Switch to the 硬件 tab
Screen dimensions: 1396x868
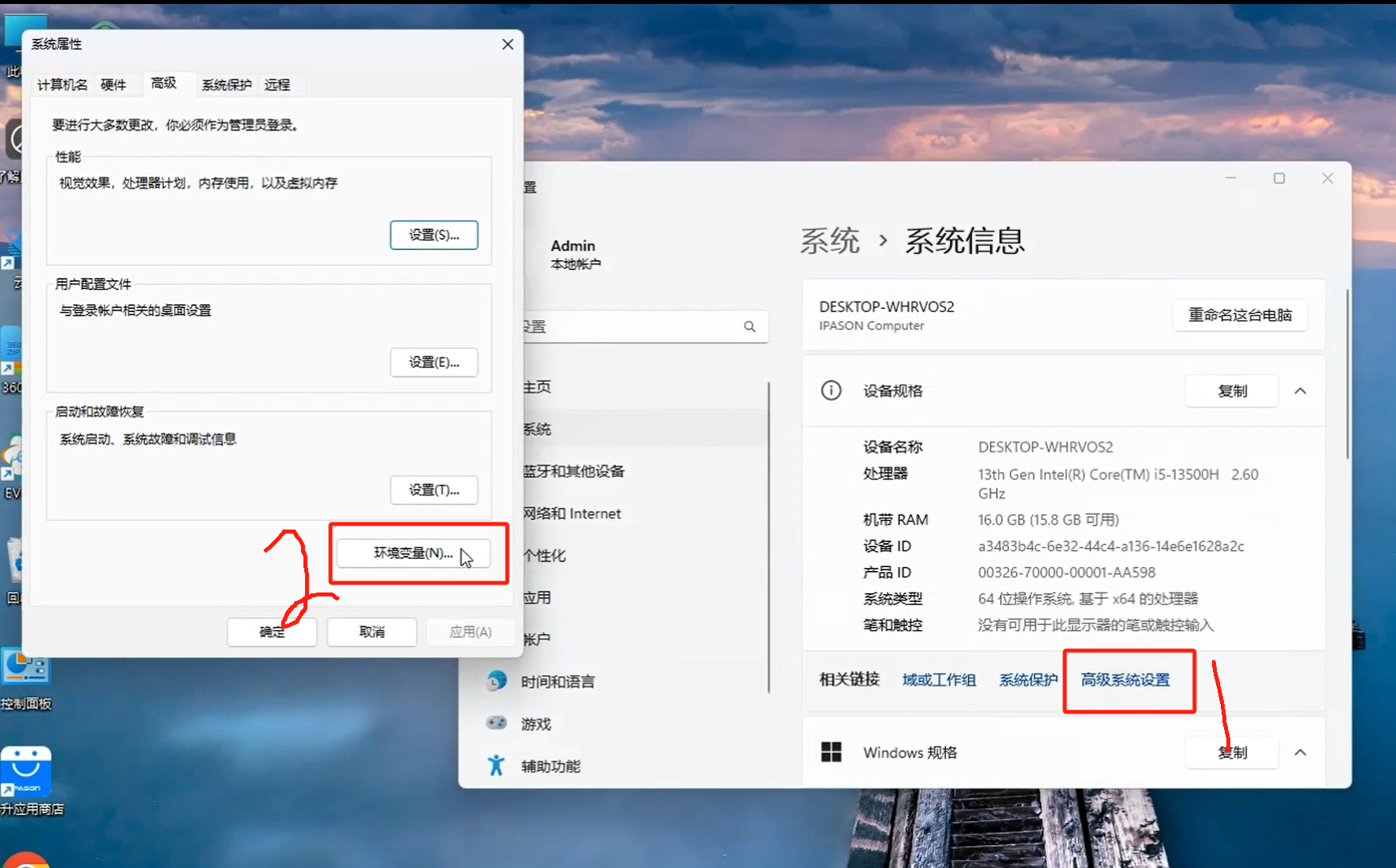(113, 84)
